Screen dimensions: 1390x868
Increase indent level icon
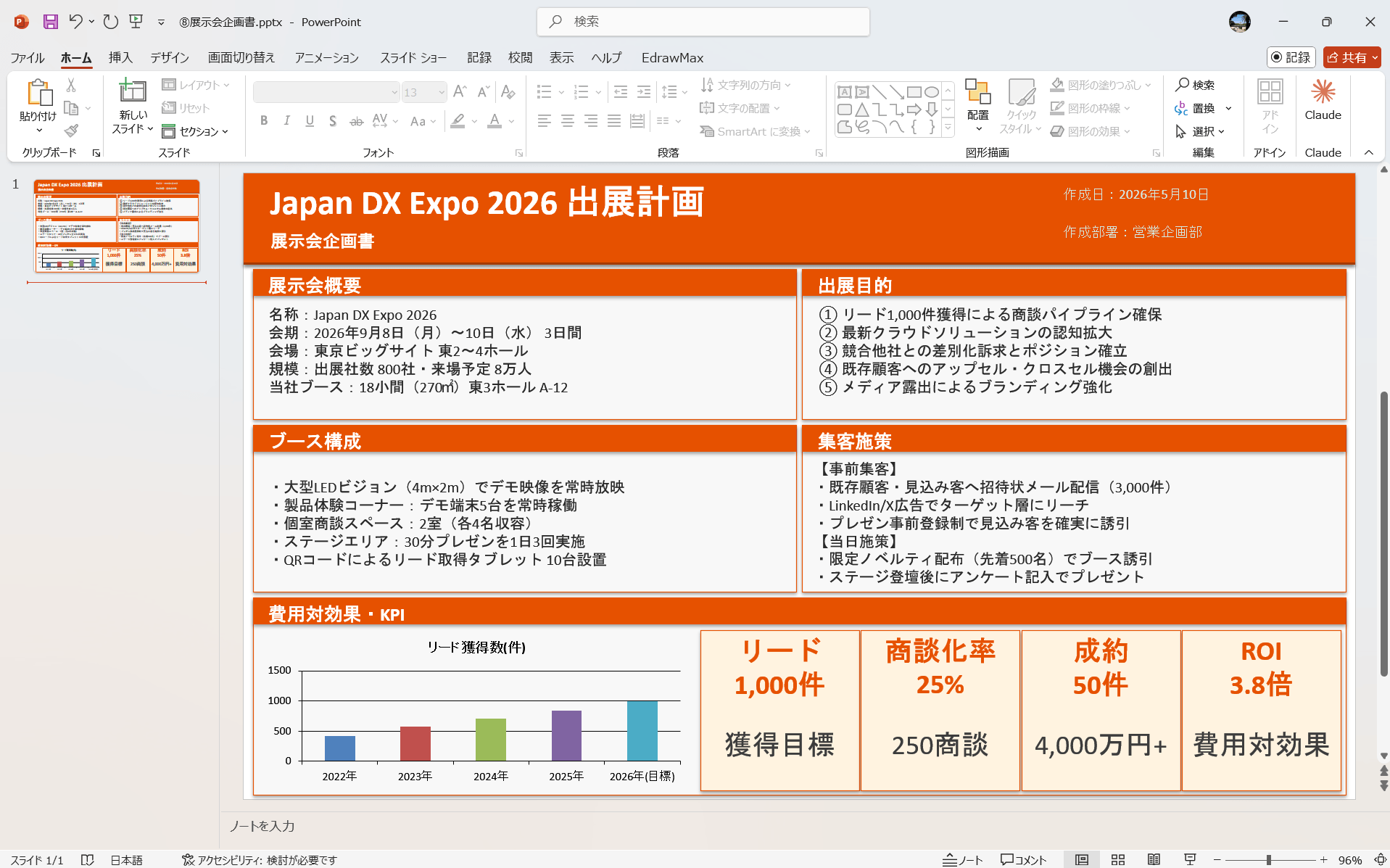(644, 92)
